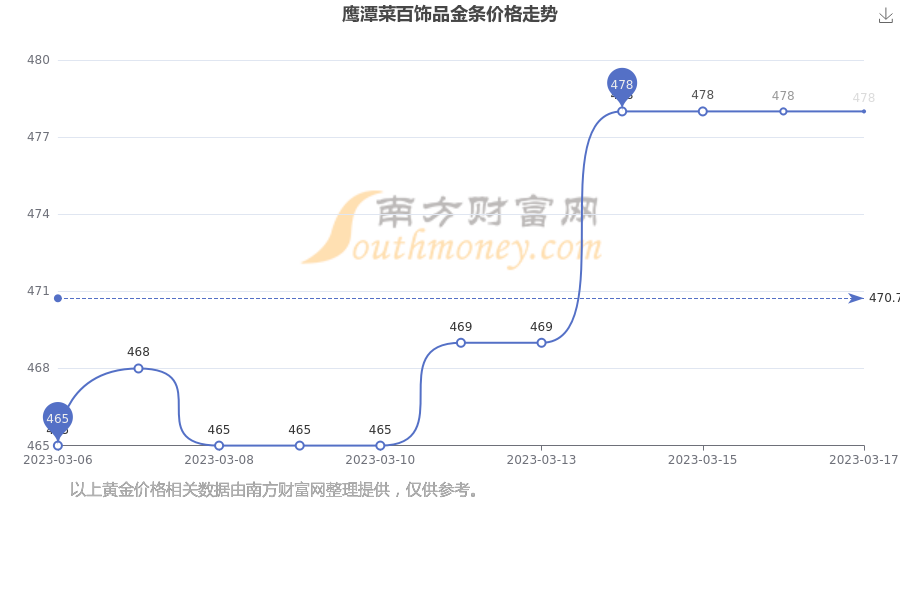Click the x-axis label 2023-03-13
Screen dimensions: 900x600
[541, 460]
